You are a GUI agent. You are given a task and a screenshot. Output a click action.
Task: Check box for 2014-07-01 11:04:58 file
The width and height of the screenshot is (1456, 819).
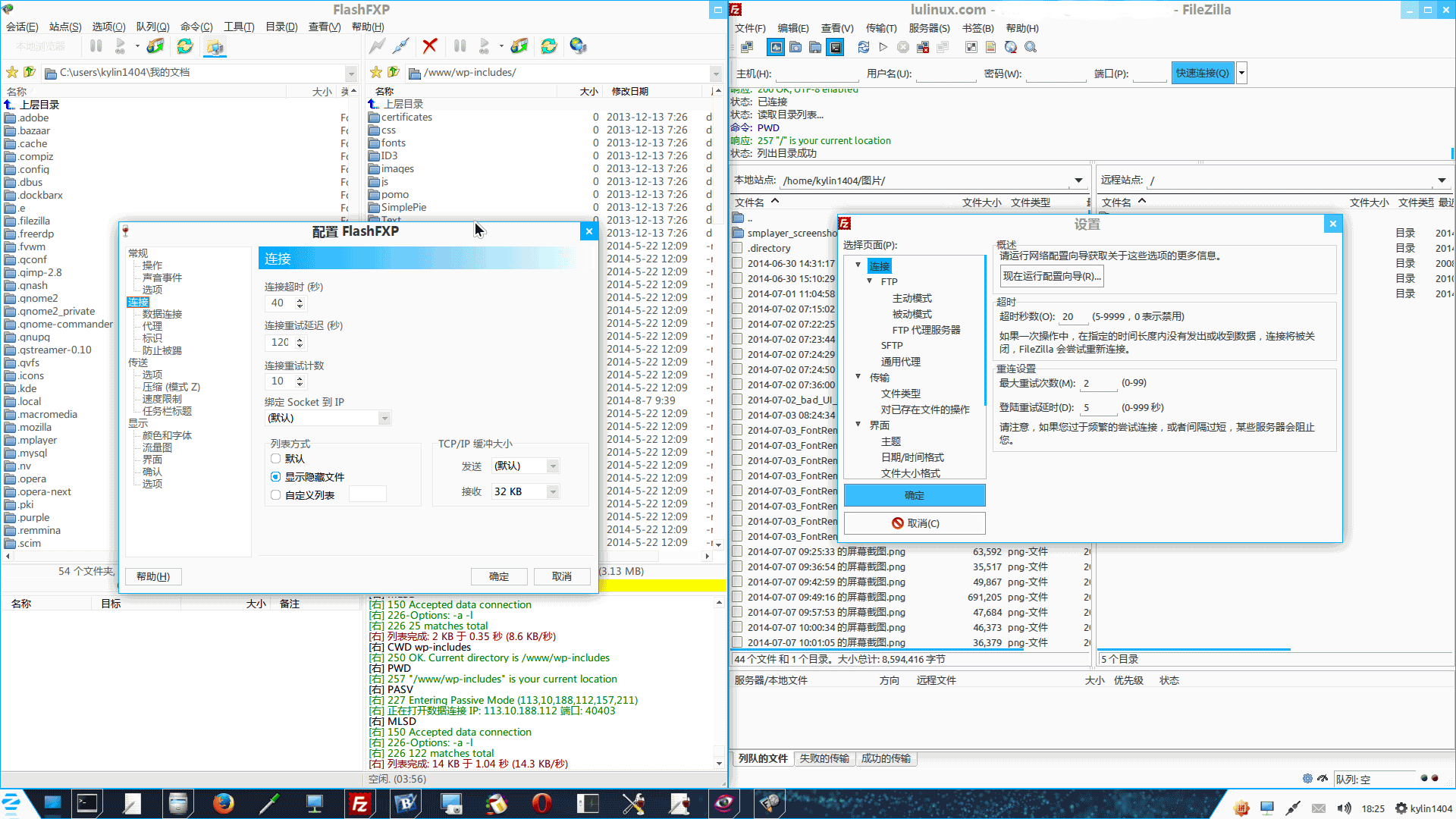coord(738,293)
